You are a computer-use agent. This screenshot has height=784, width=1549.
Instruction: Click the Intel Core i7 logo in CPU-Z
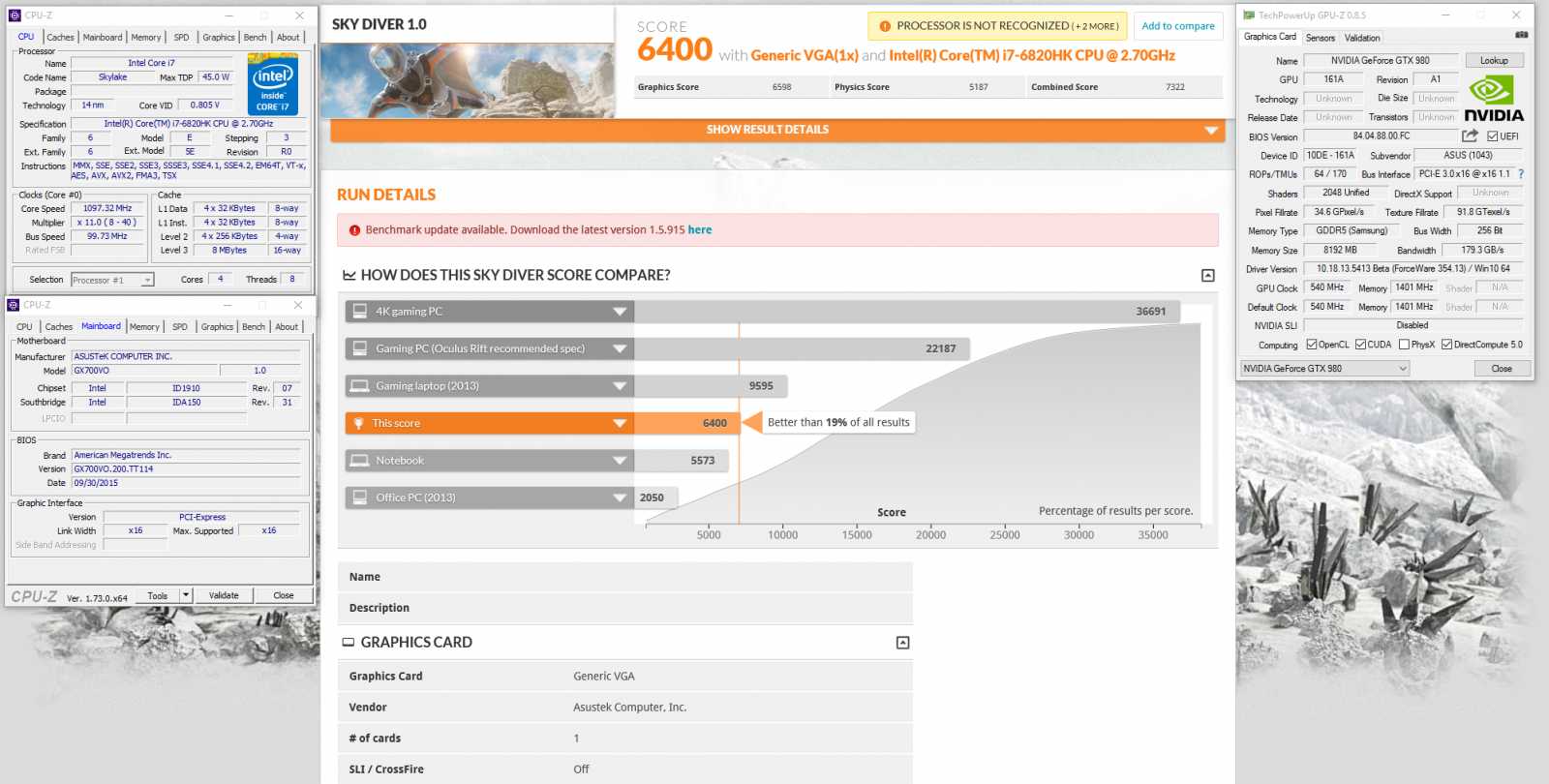[273, 86]
